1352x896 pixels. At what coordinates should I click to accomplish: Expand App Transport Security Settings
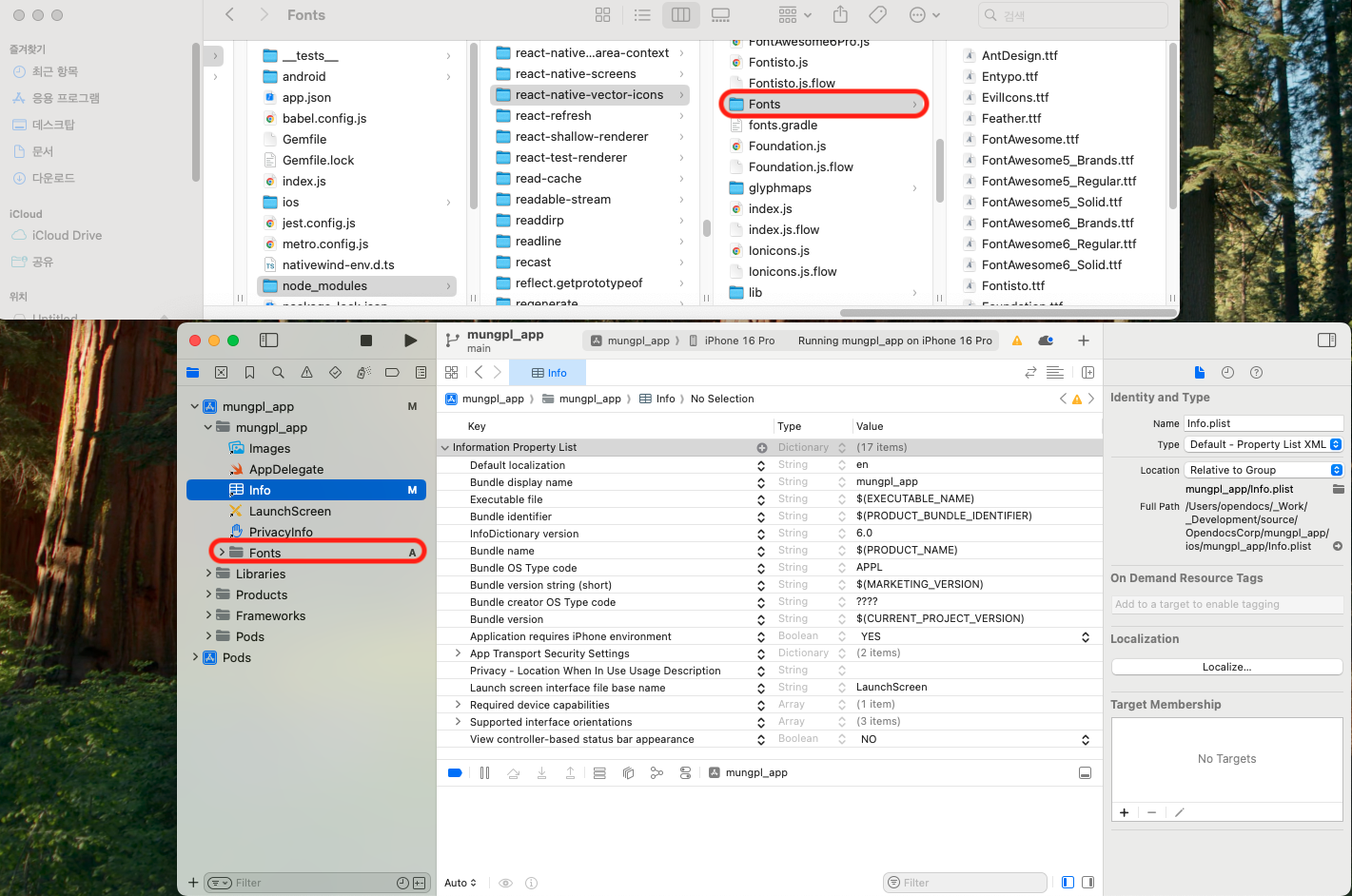pyautogui.click(x=458, y=653)
